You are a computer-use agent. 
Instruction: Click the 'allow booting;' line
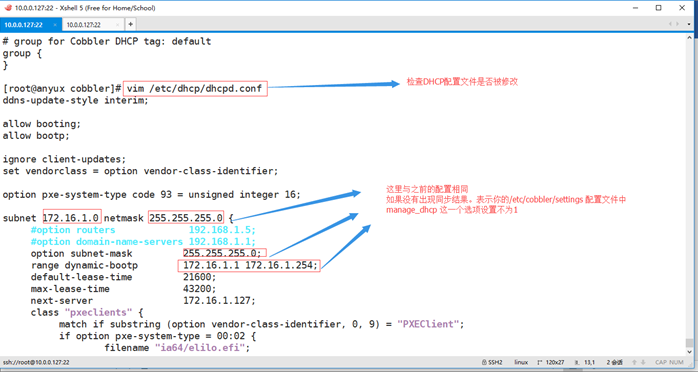tap(42, 124)
